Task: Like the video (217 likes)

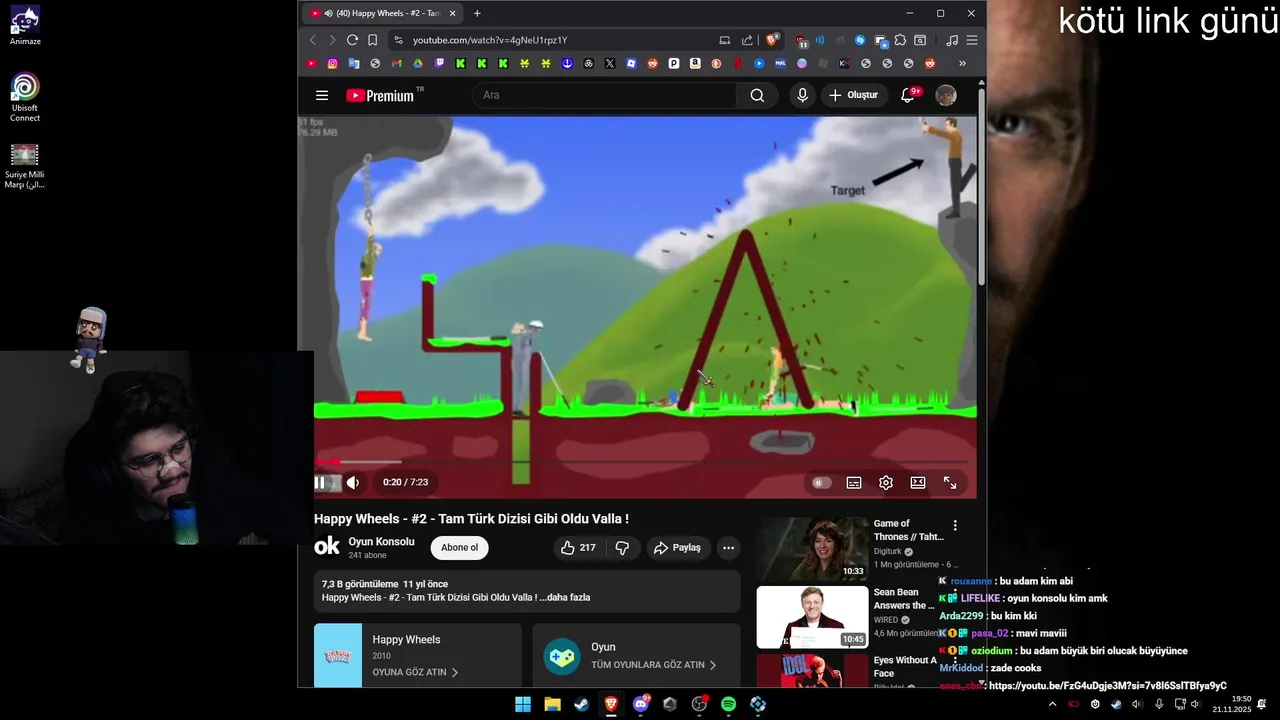Action: click(x=578, y=548)
